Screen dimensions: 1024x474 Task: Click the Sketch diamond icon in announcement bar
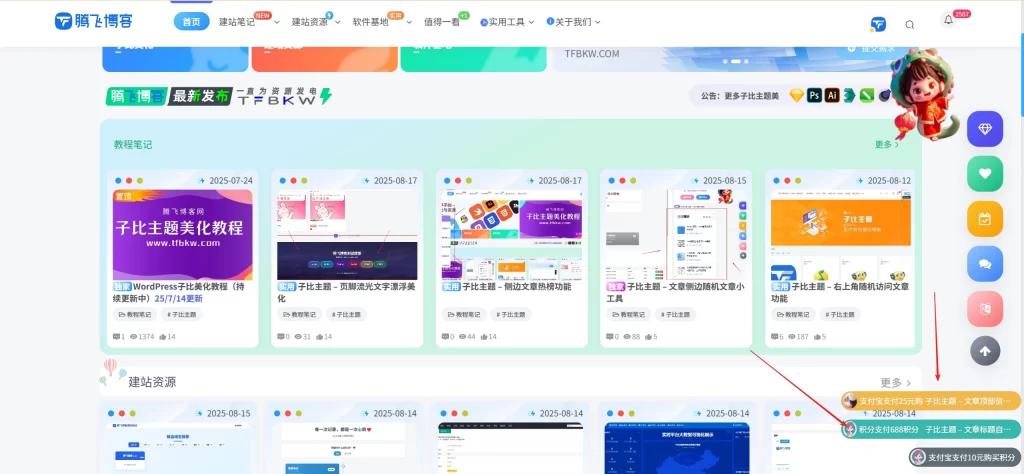(x=796, y=95)
